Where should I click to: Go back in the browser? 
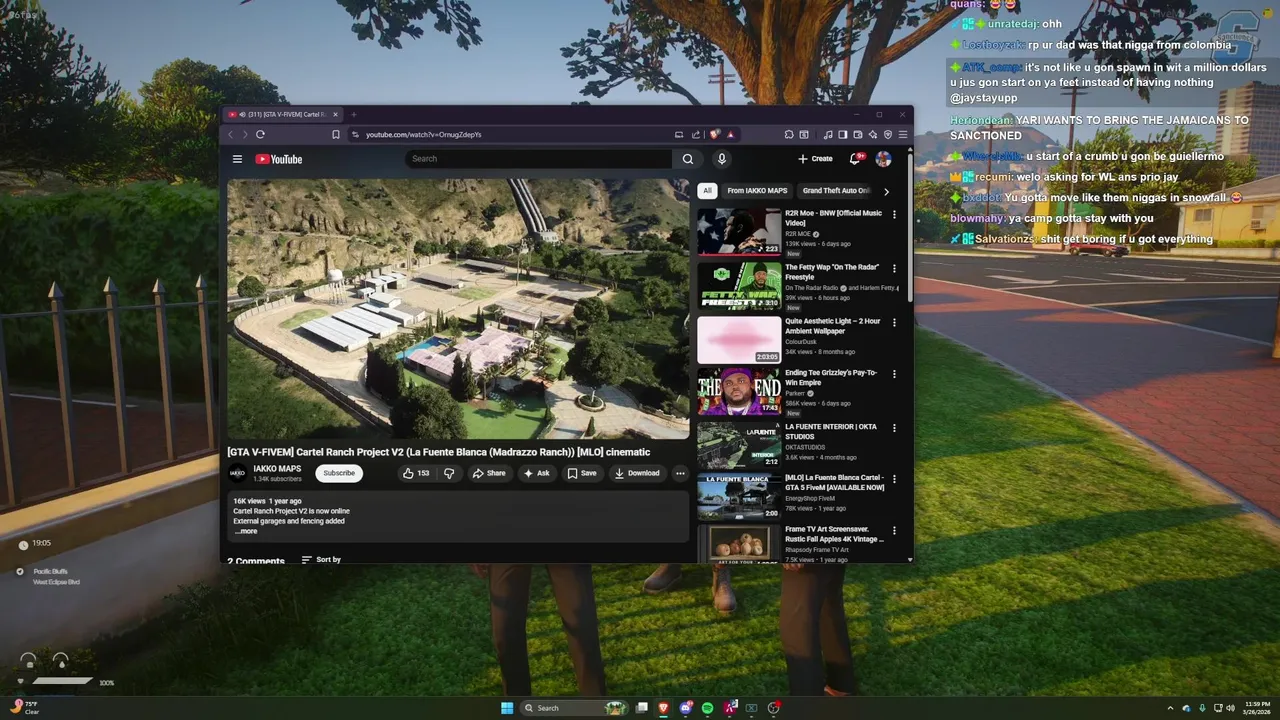230,134
